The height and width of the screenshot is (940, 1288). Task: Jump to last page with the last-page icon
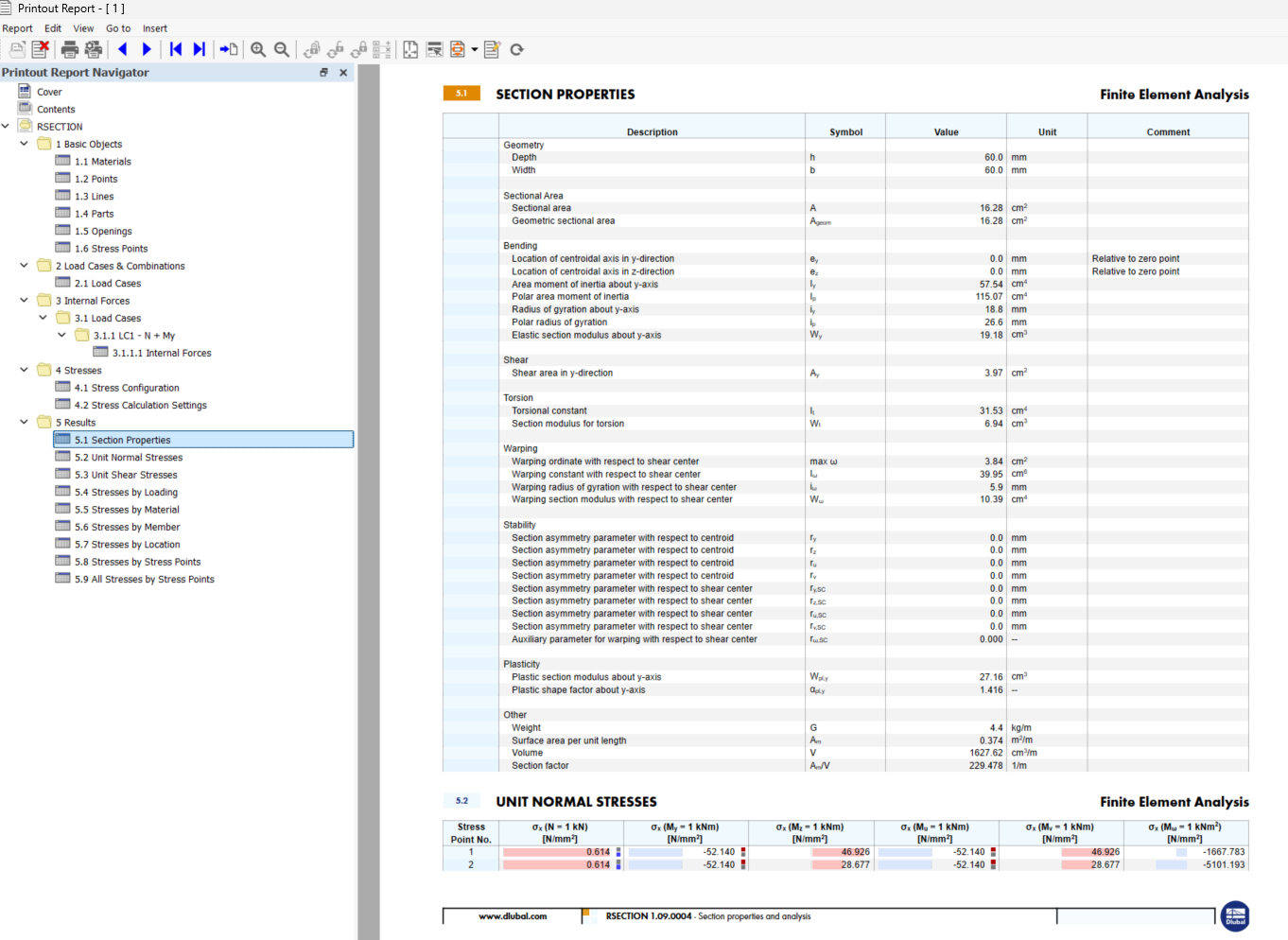[199, 49]
